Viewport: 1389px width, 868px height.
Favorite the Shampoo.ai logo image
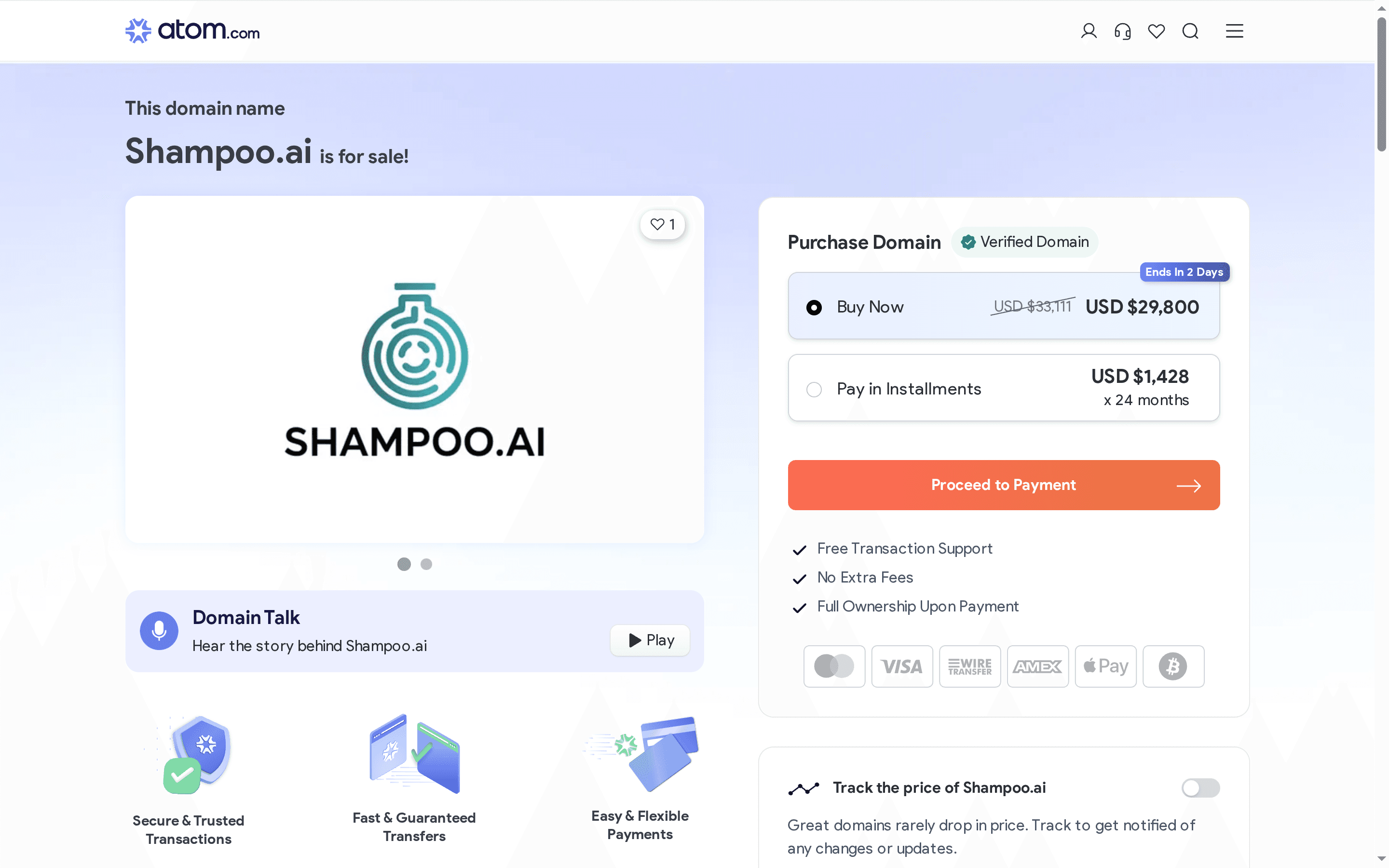tap(662, 224)
